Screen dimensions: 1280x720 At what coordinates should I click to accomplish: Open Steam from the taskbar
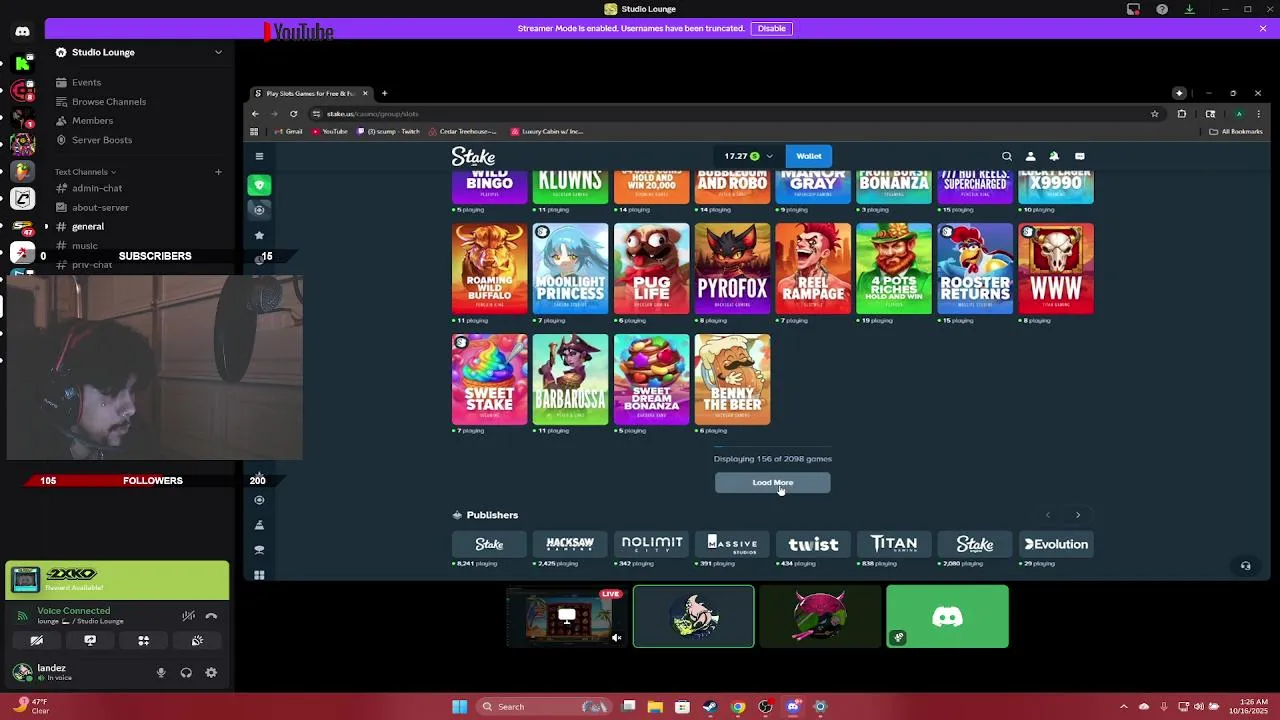click(709, 707)
